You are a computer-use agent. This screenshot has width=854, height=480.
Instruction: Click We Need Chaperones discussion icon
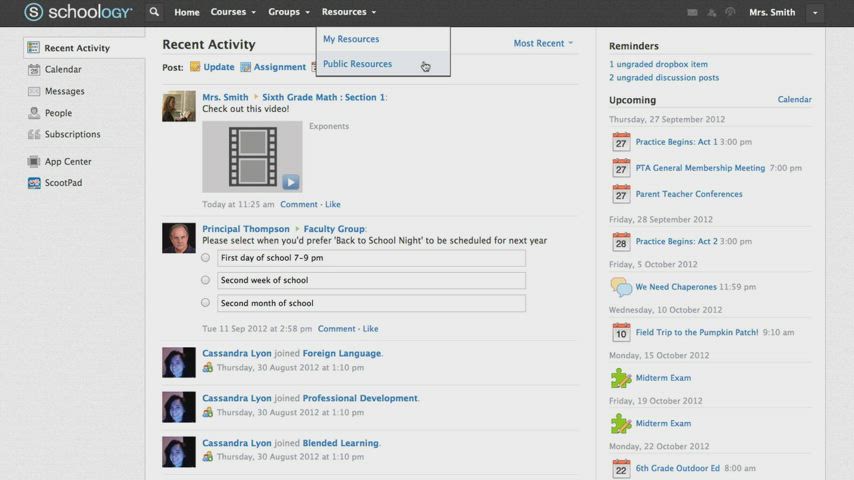(621, 287)
